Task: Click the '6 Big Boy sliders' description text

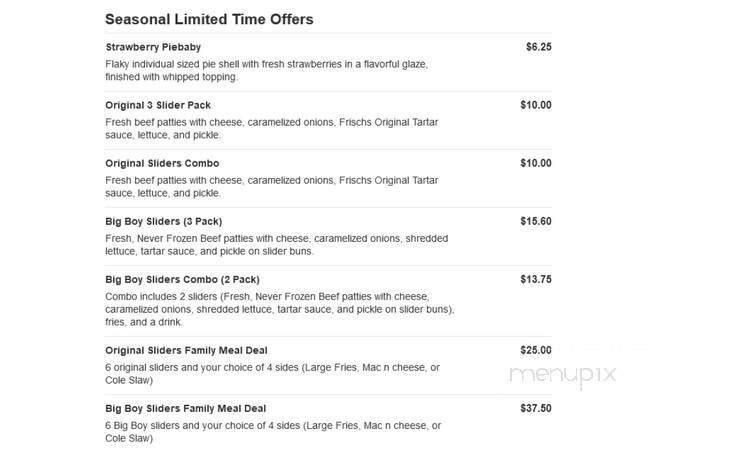Action: tap(273, 432)
